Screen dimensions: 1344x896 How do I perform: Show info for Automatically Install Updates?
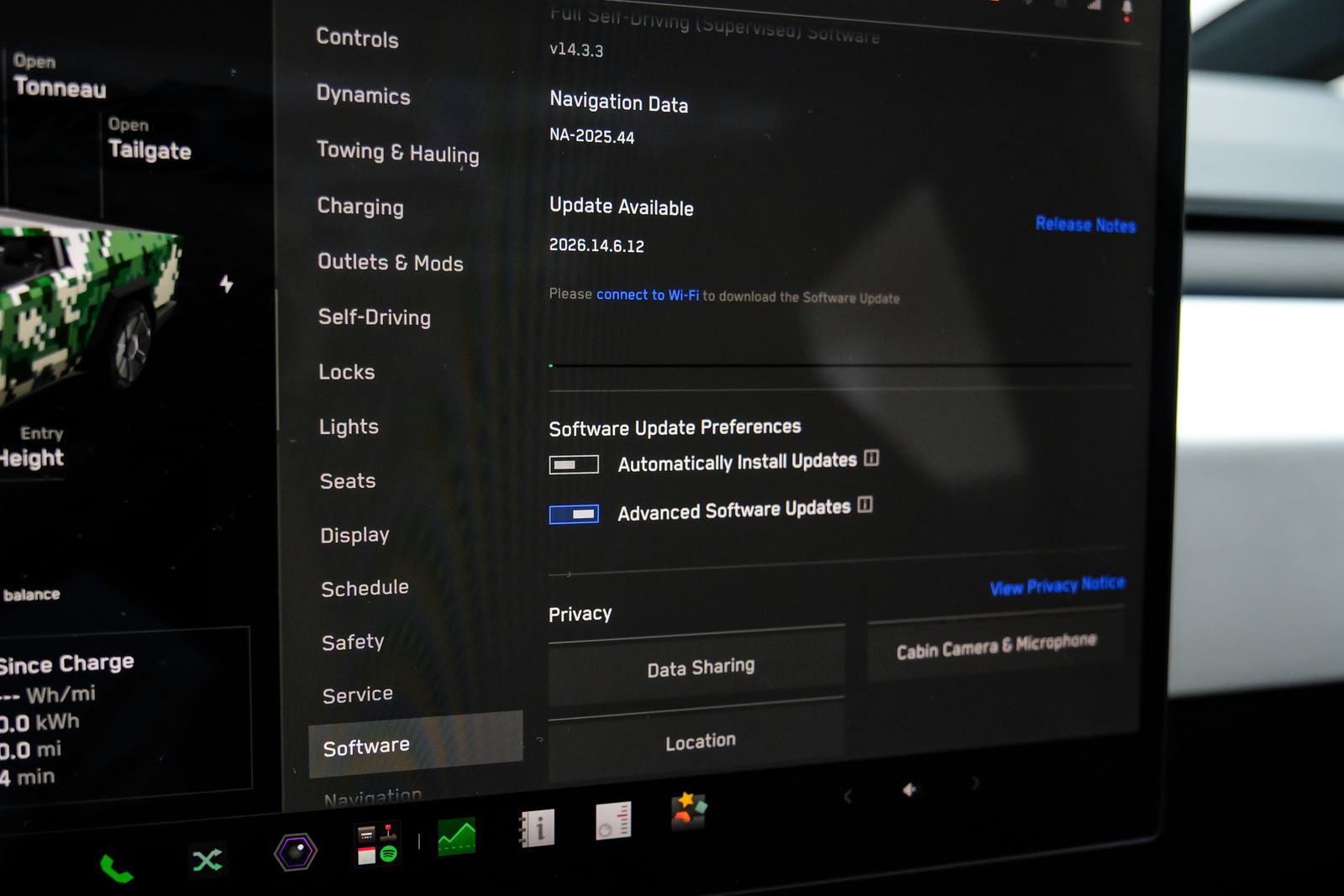pos(872,458)
